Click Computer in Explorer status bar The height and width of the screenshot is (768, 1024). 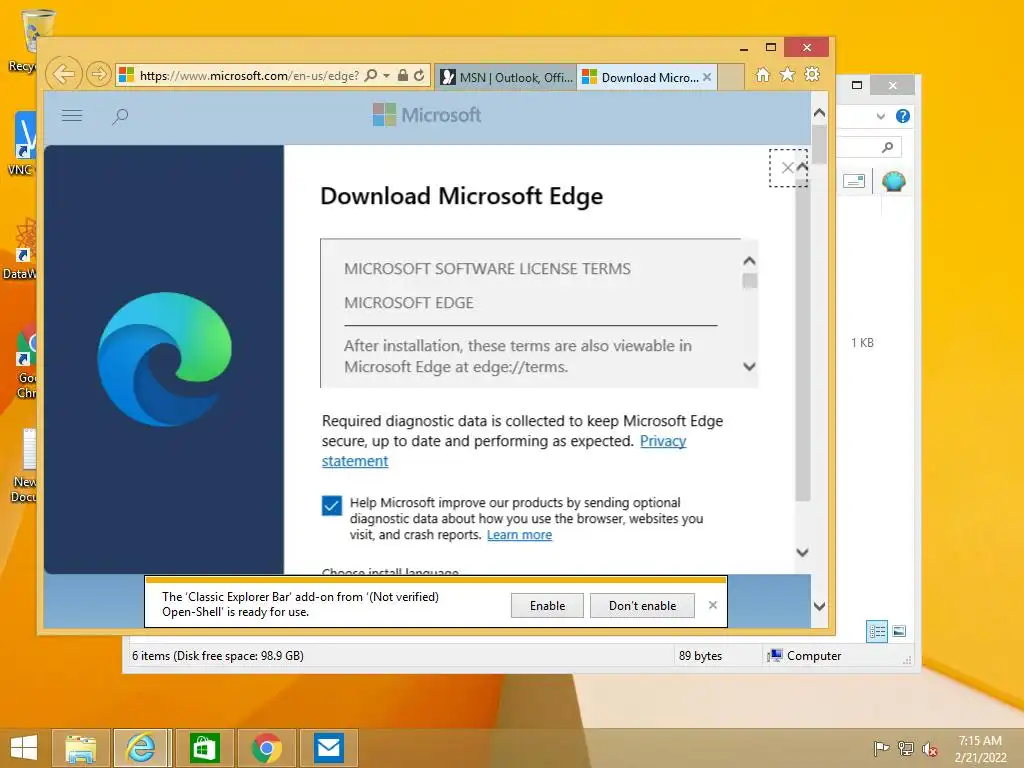click(805, 656)
